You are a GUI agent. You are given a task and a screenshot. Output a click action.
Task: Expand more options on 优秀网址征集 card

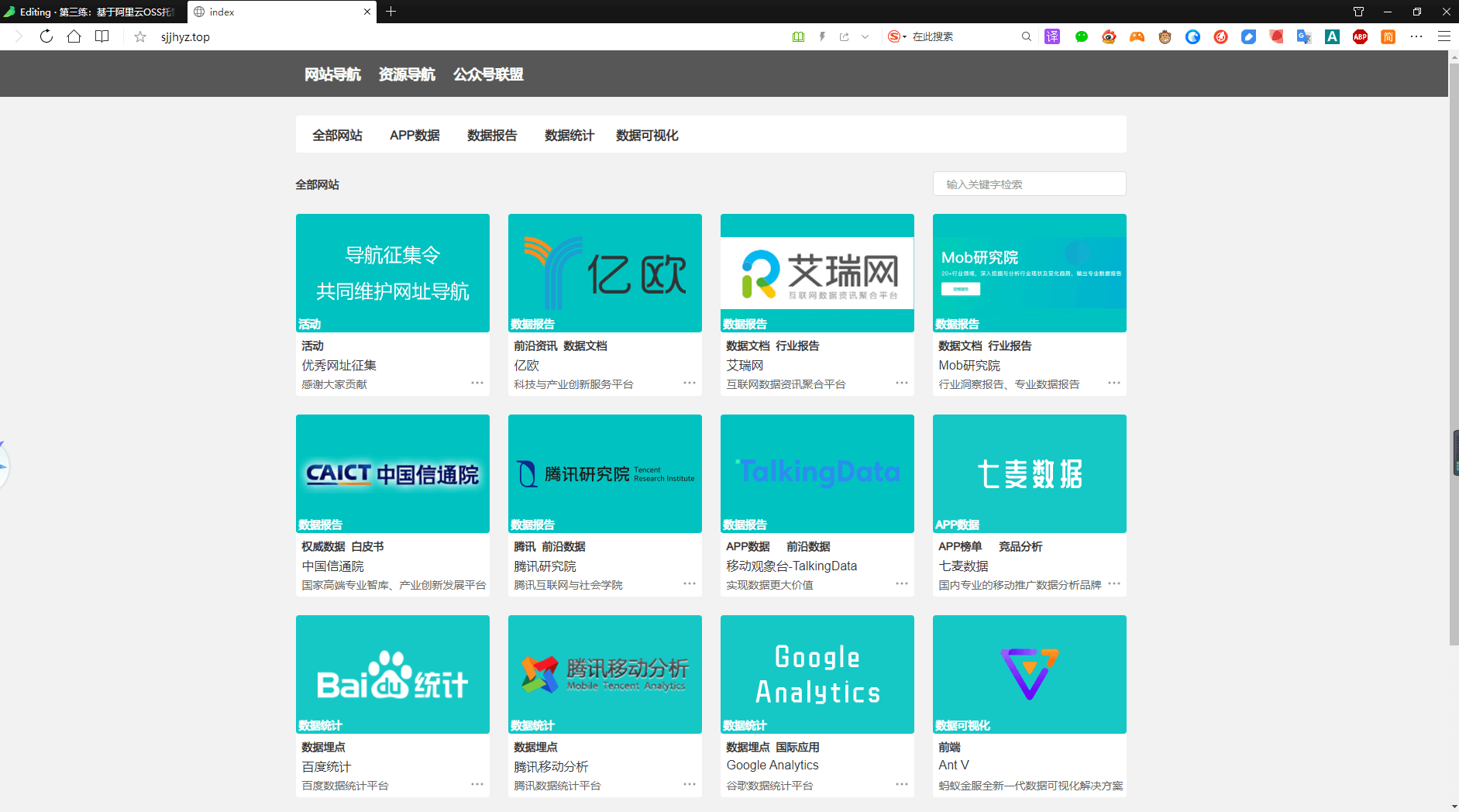tap(477, 383)
